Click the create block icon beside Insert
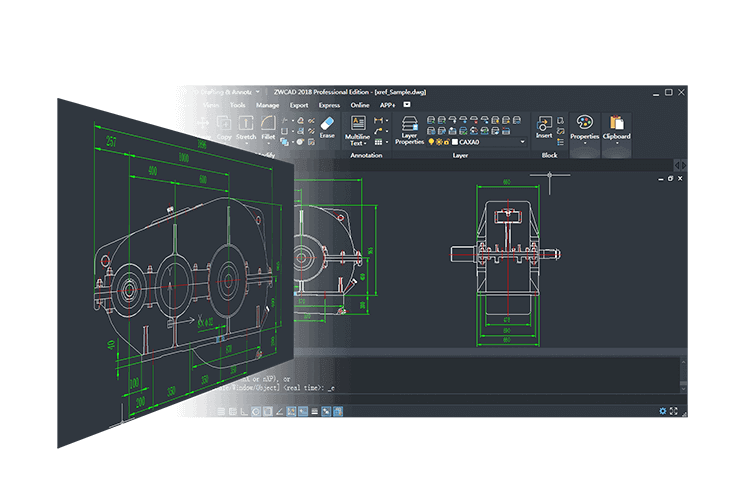The image size is (749, 481). click(561, 120)
